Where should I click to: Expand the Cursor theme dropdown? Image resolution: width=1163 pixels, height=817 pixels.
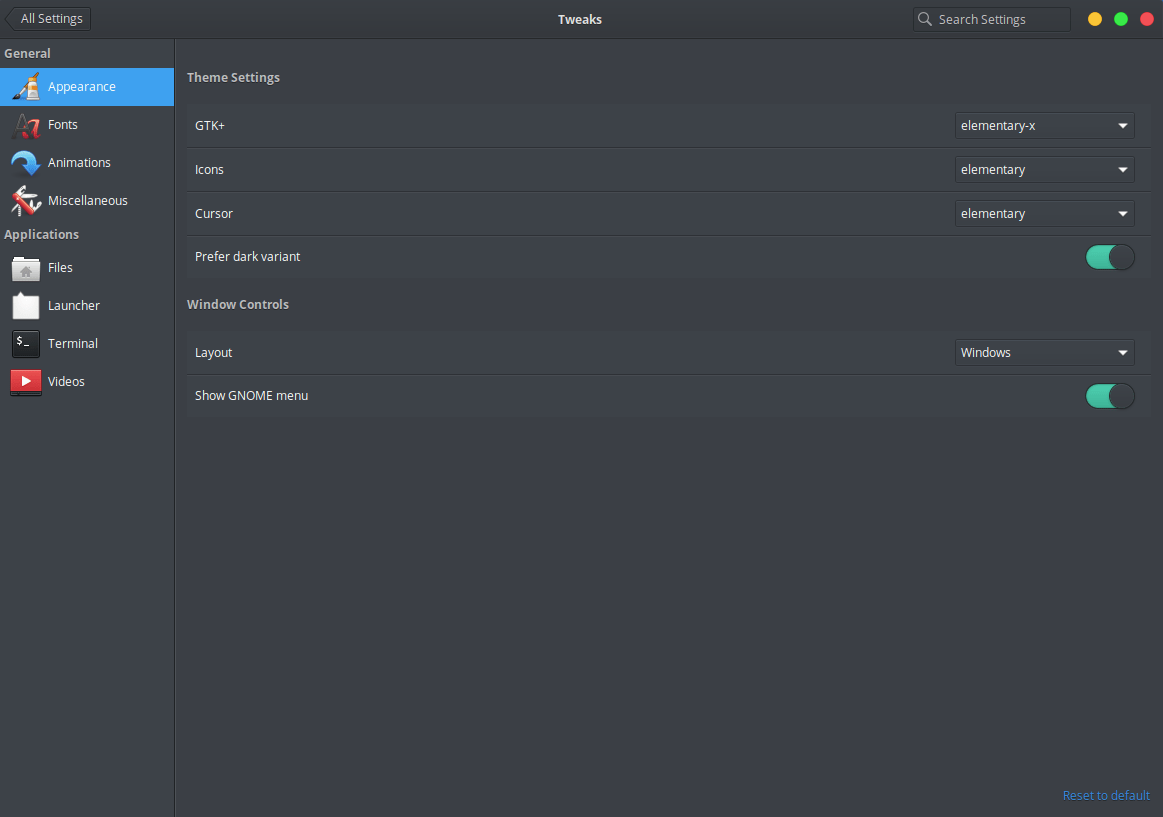(1044, 214)
